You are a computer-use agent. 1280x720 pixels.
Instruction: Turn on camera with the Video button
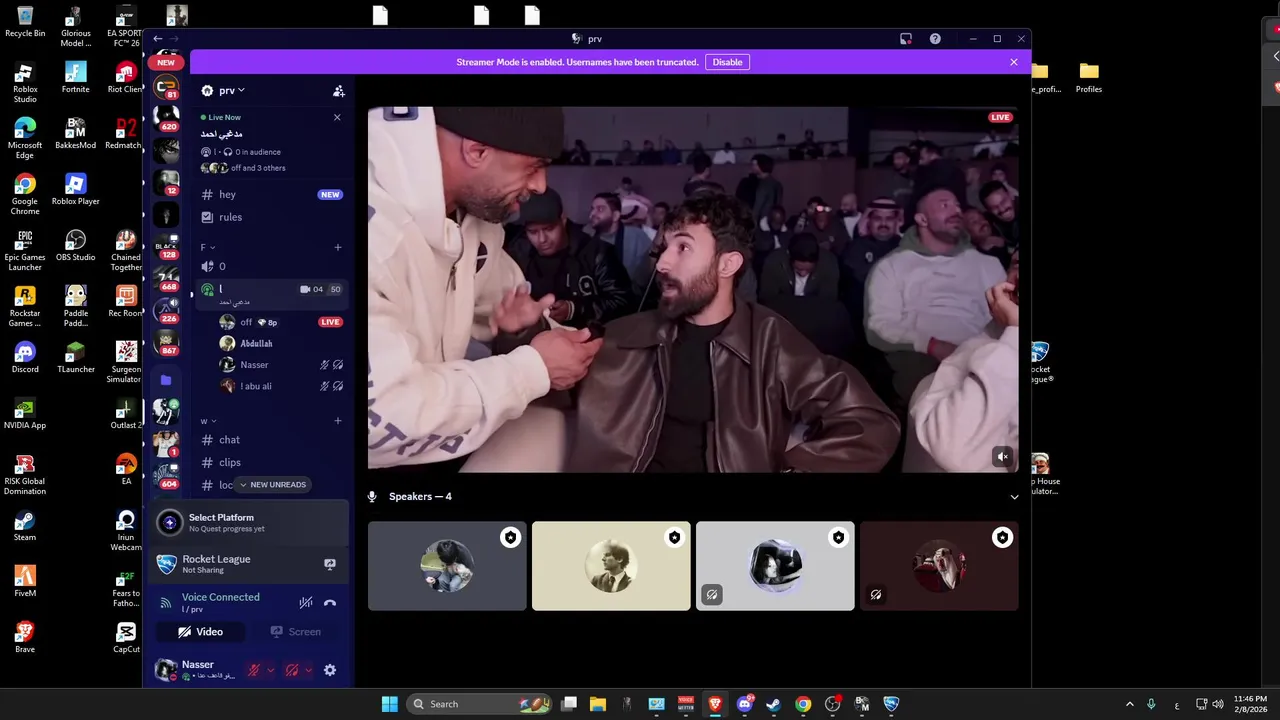200,632
